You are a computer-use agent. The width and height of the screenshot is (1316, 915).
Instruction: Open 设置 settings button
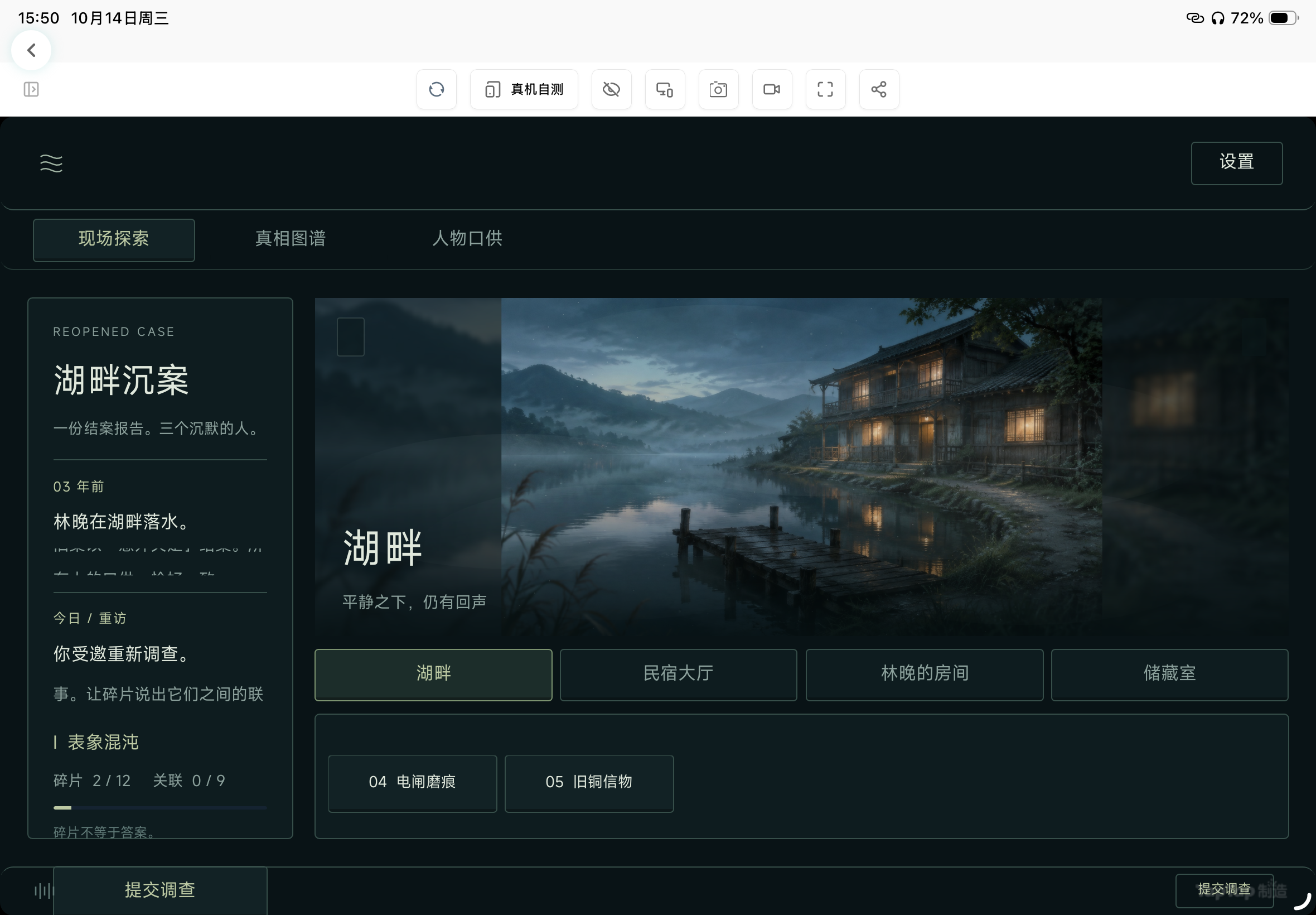(x=1237, y=163)
